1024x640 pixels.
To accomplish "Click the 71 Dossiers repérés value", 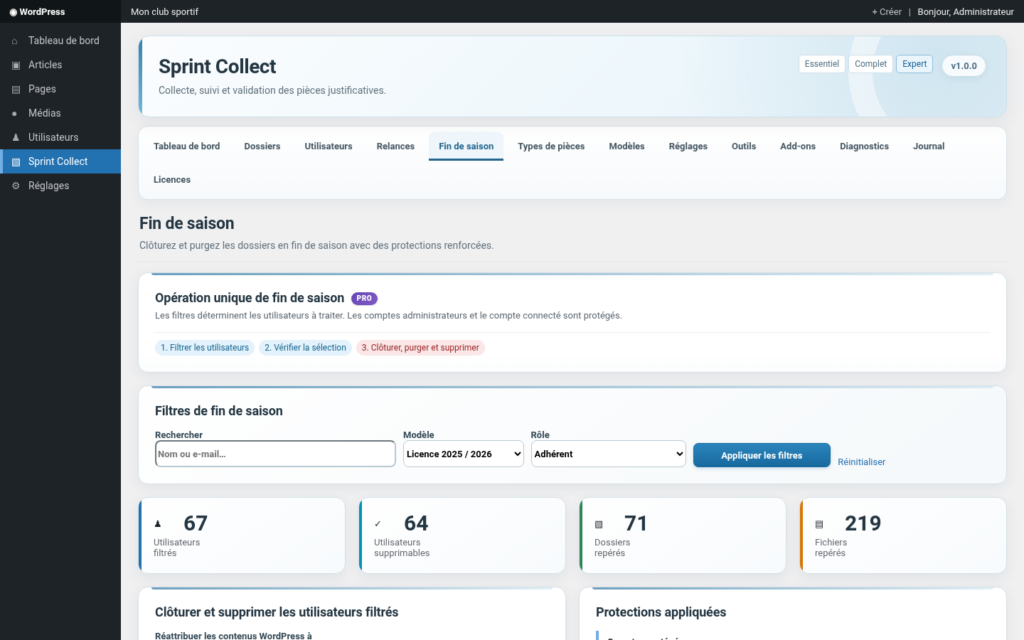I will click(x=635, y=523).
